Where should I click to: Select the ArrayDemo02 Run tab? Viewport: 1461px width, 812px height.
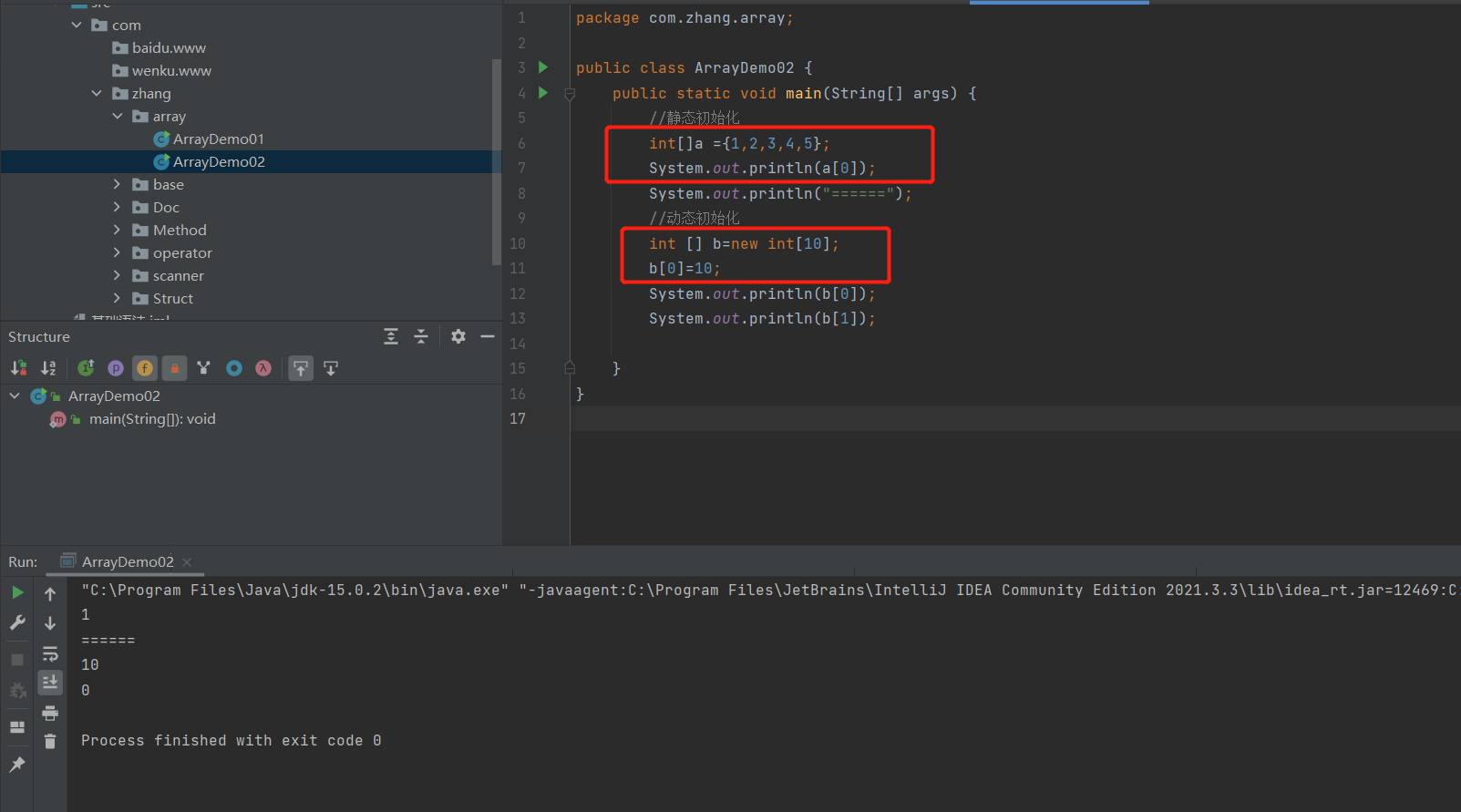127,561
